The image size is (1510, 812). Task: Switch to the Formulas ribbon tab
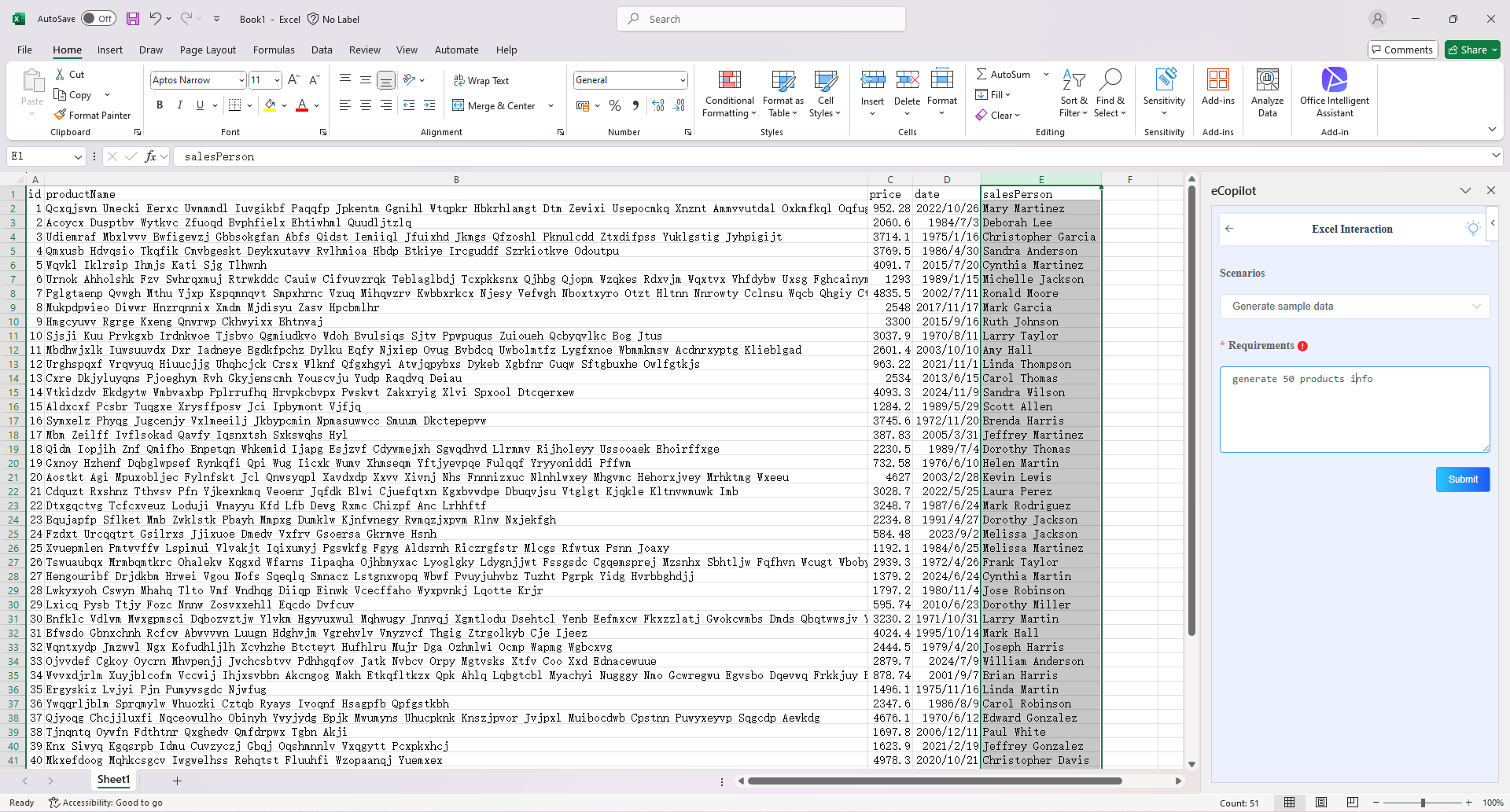(x=274, y=50)
